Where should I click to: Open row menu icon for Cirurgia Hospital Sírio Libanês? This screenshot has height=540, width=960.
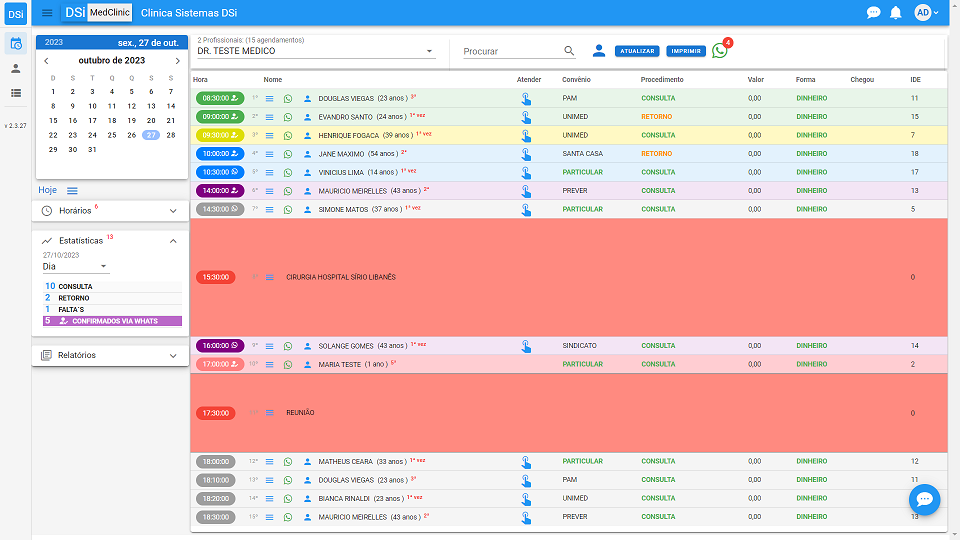(270, 277)
